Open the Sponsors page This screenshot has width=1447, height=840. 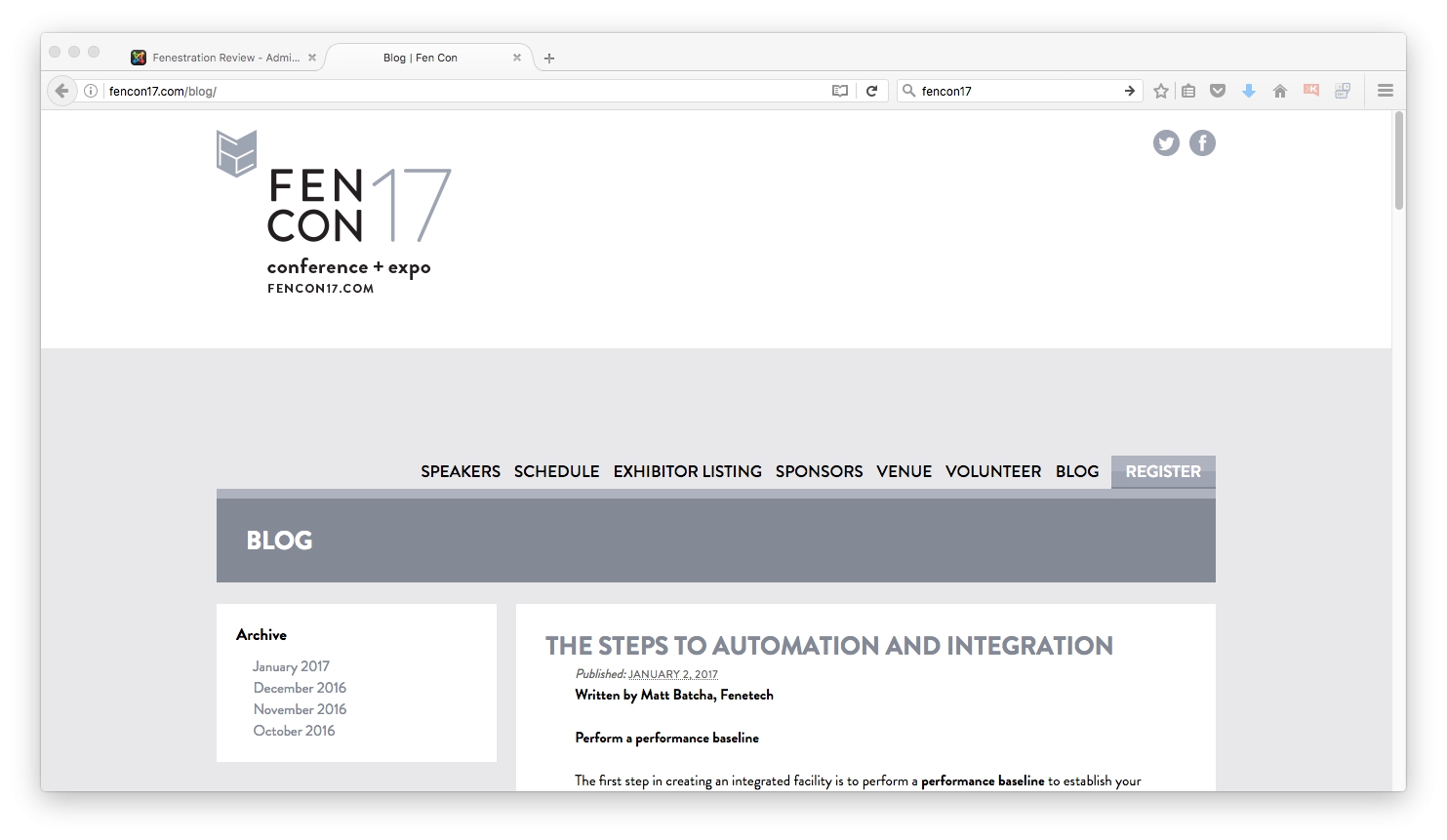820,471
